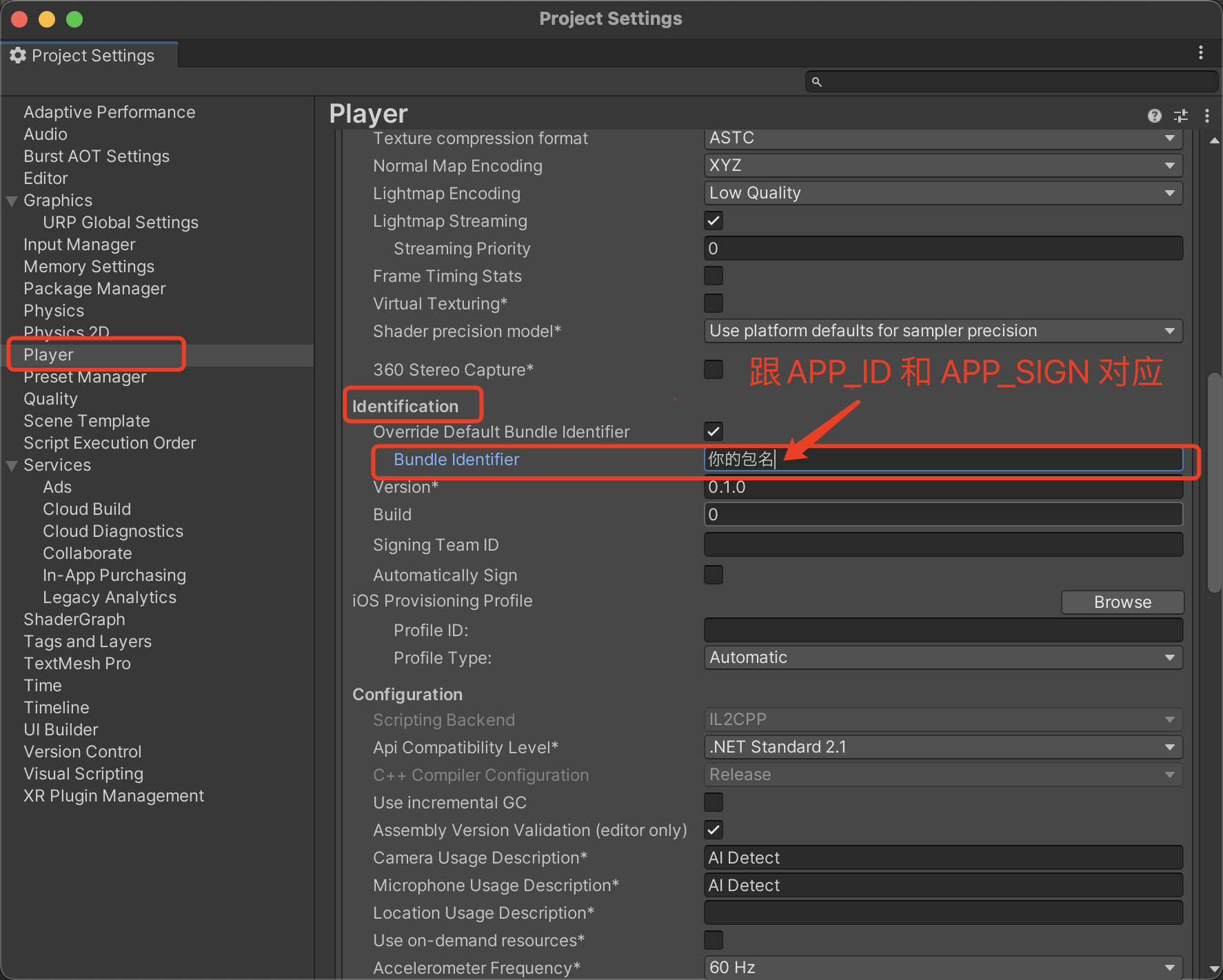Viewport: 1223px width, 980px height.
Task: Click scroll down arrow in Player panel
Action: point(1214,968)
